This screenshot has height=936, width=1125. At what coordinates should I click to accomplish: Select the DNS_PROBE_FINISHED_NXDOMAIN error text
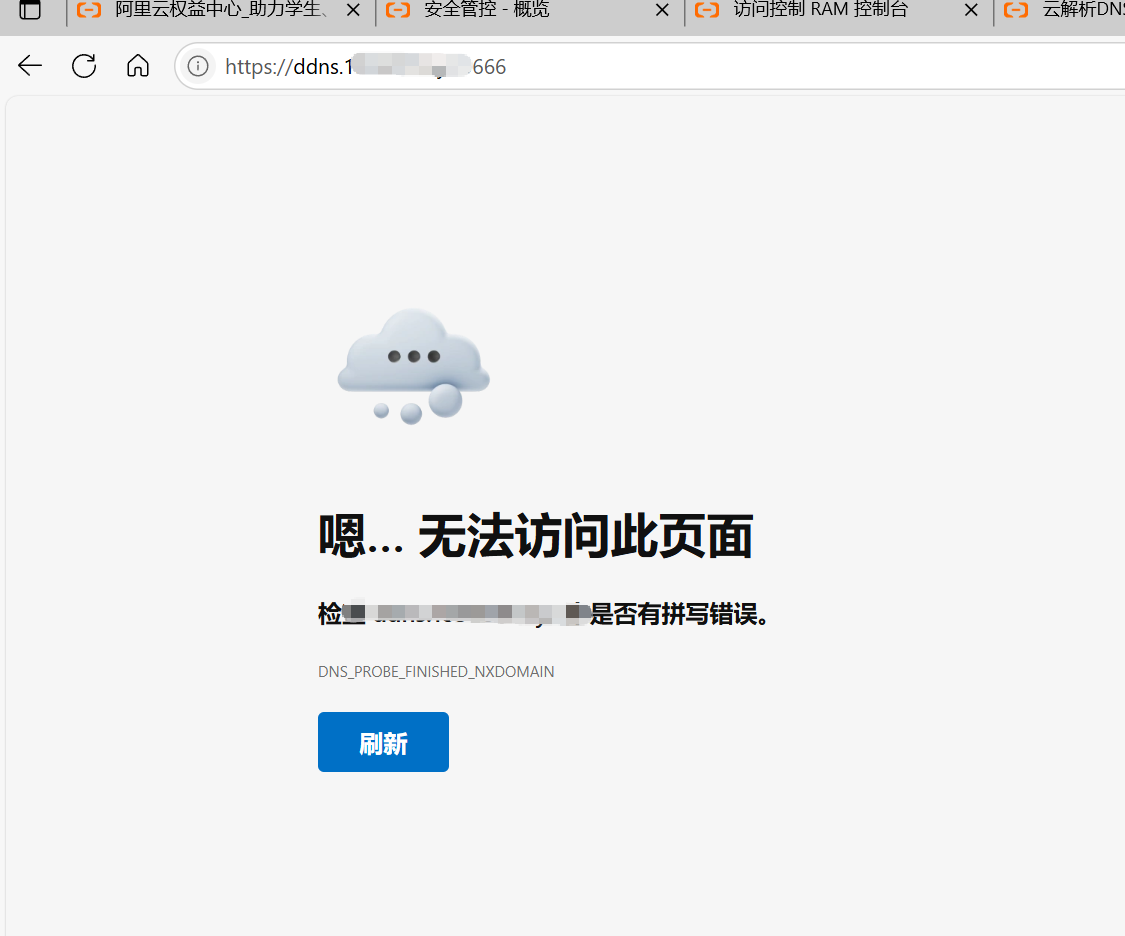(436, 672)
